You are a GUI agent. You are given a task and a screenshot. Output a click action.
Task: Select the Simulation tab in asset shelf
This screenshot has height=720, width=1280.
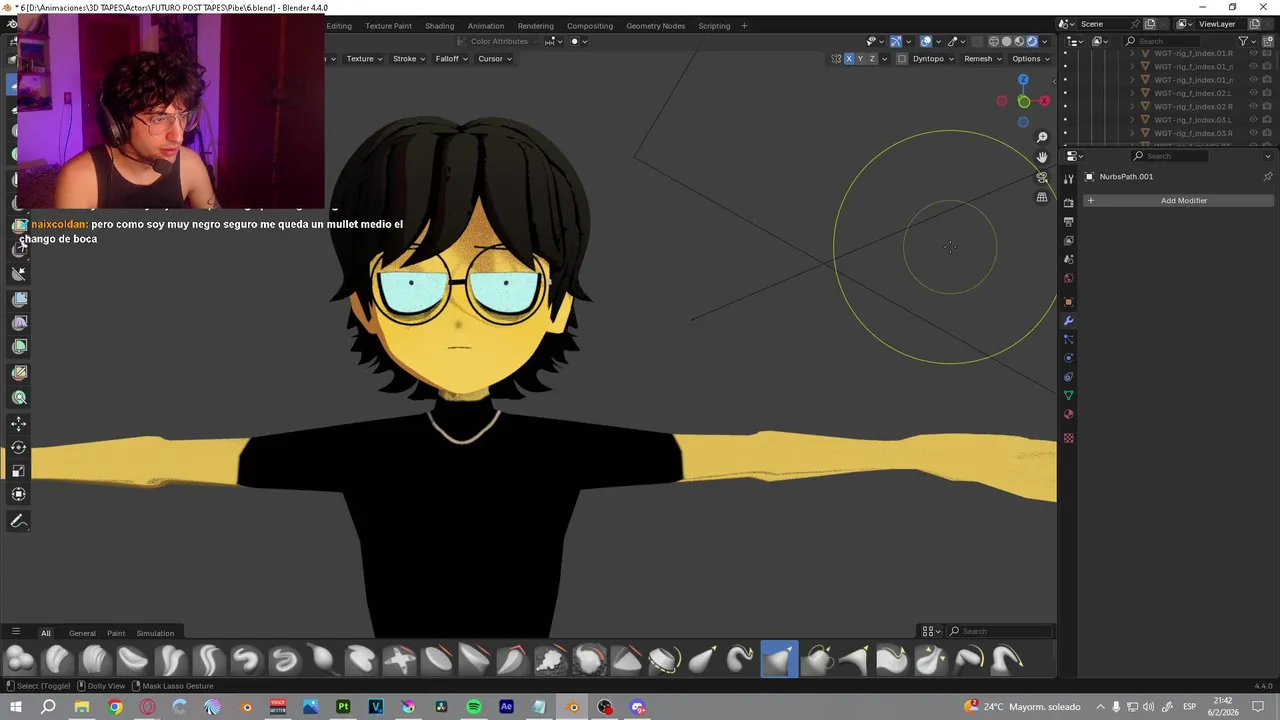pyautogui.click(x=155, y=633)
